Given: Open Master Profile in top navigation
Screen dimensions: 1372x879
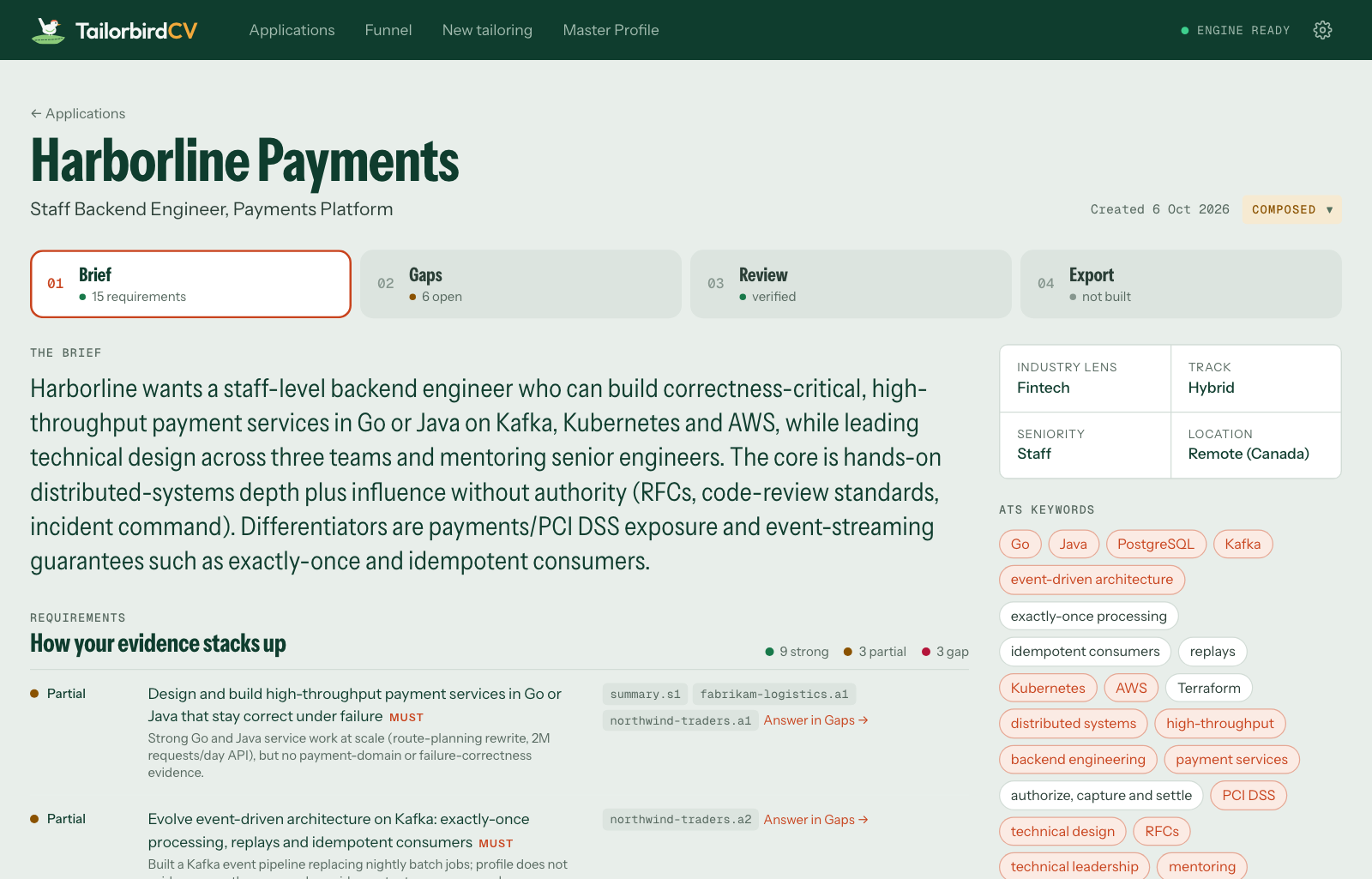Looking at the screenshot, I should pos(611,30).
